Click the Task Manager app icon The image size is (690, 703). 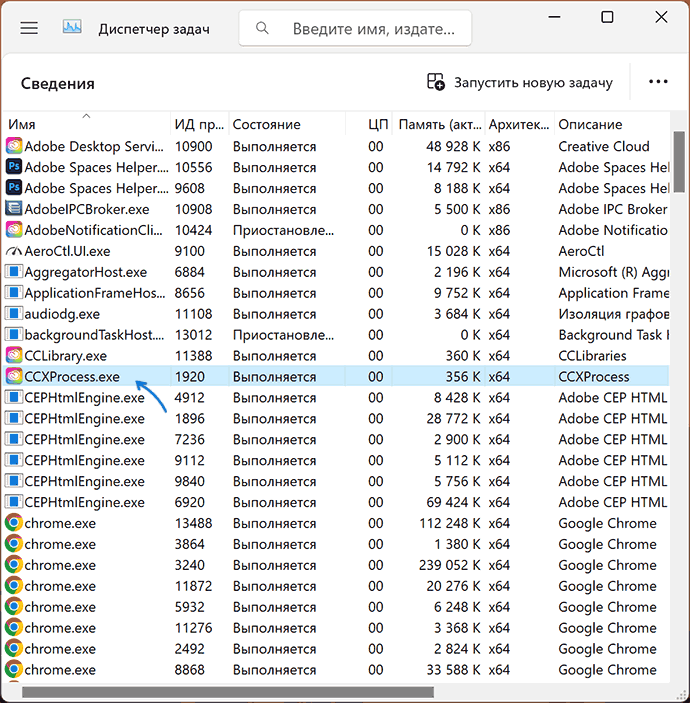72,28
